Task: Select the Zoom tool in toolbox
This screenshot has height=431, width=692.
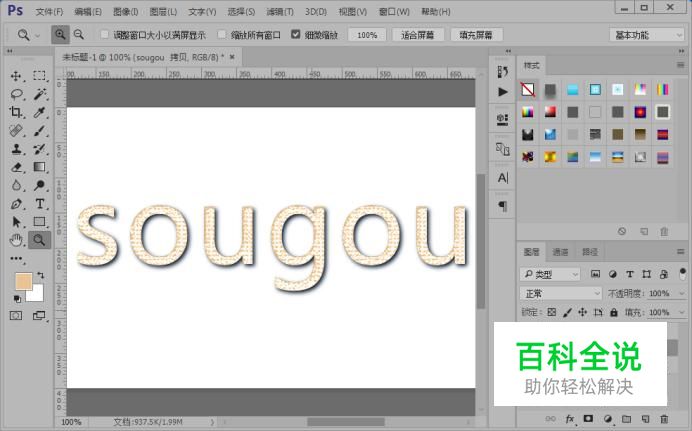Action: tap(39, 240)
